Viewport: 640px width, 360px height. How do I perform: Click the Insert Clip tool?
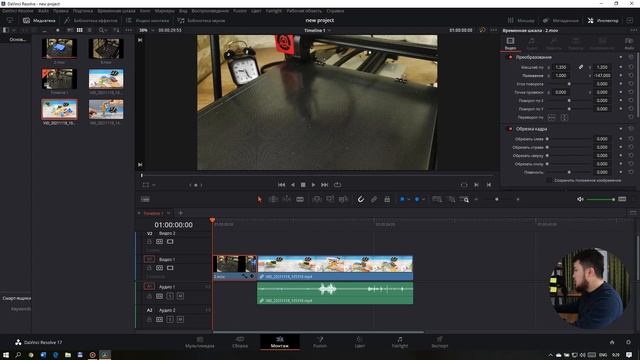[316, 199]
